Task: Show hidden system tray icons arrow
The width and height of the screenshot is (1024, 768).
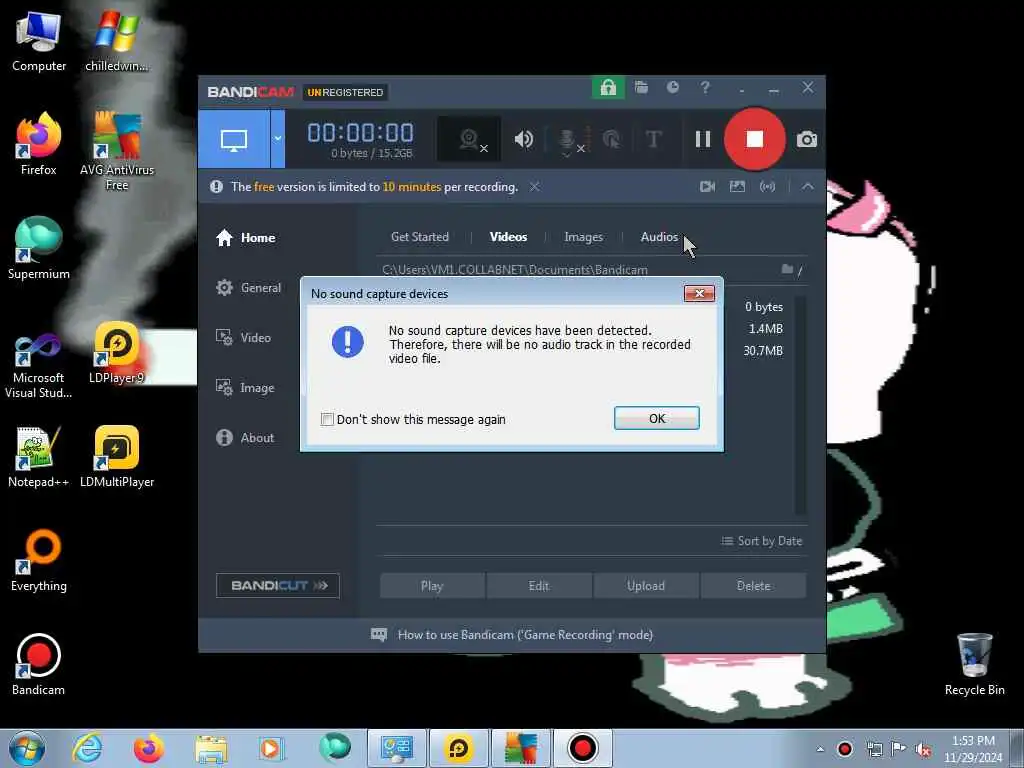Action: point(820,749)
